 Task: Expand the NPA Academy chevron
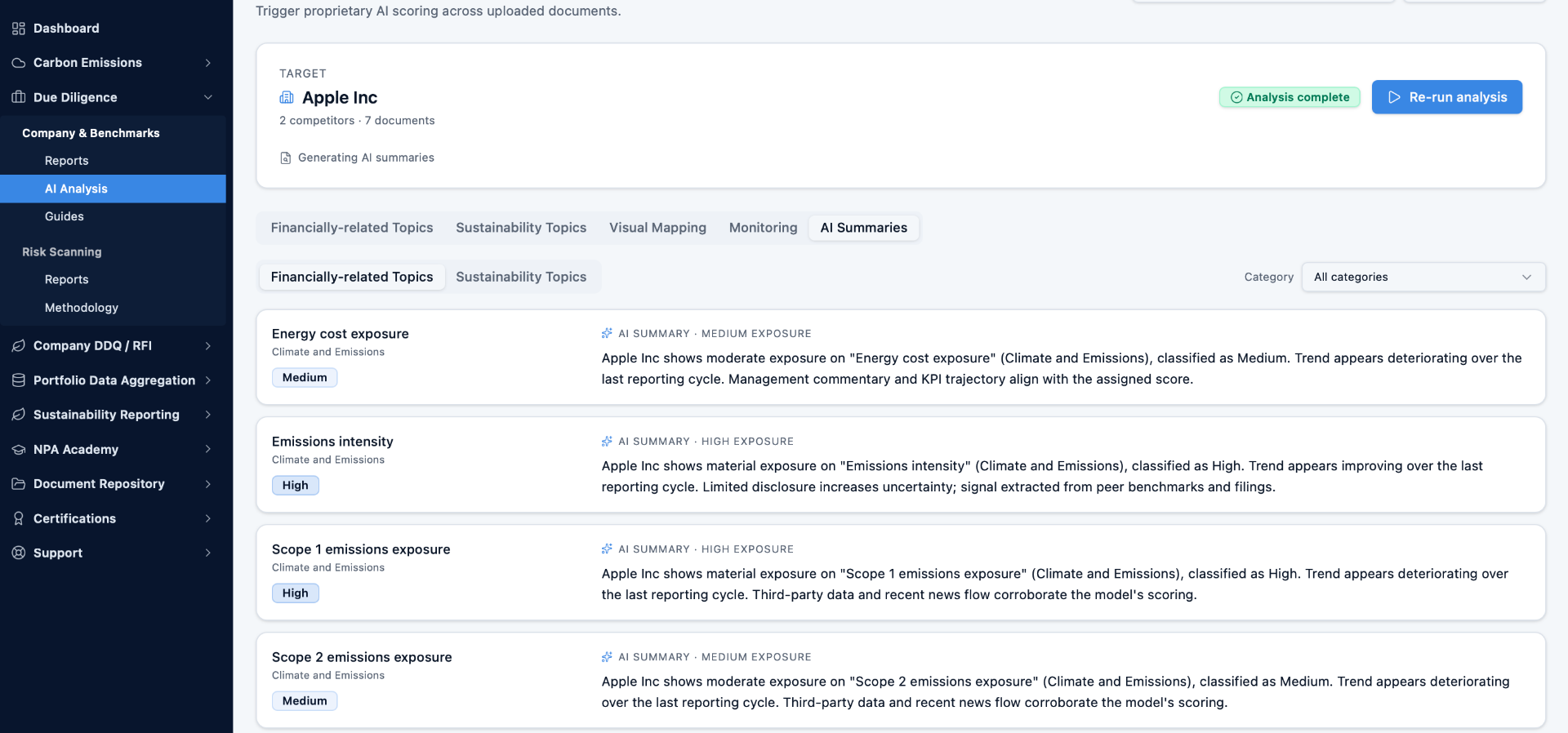(x=208, y=450)
